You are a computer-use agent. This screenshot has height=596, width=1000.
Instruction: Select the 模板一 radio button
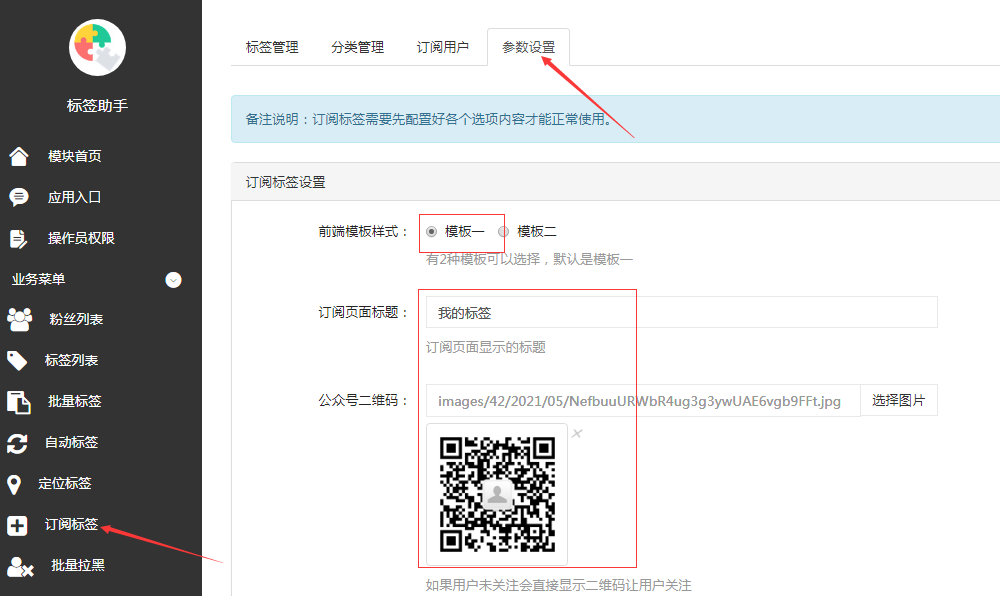pos(432,231)
